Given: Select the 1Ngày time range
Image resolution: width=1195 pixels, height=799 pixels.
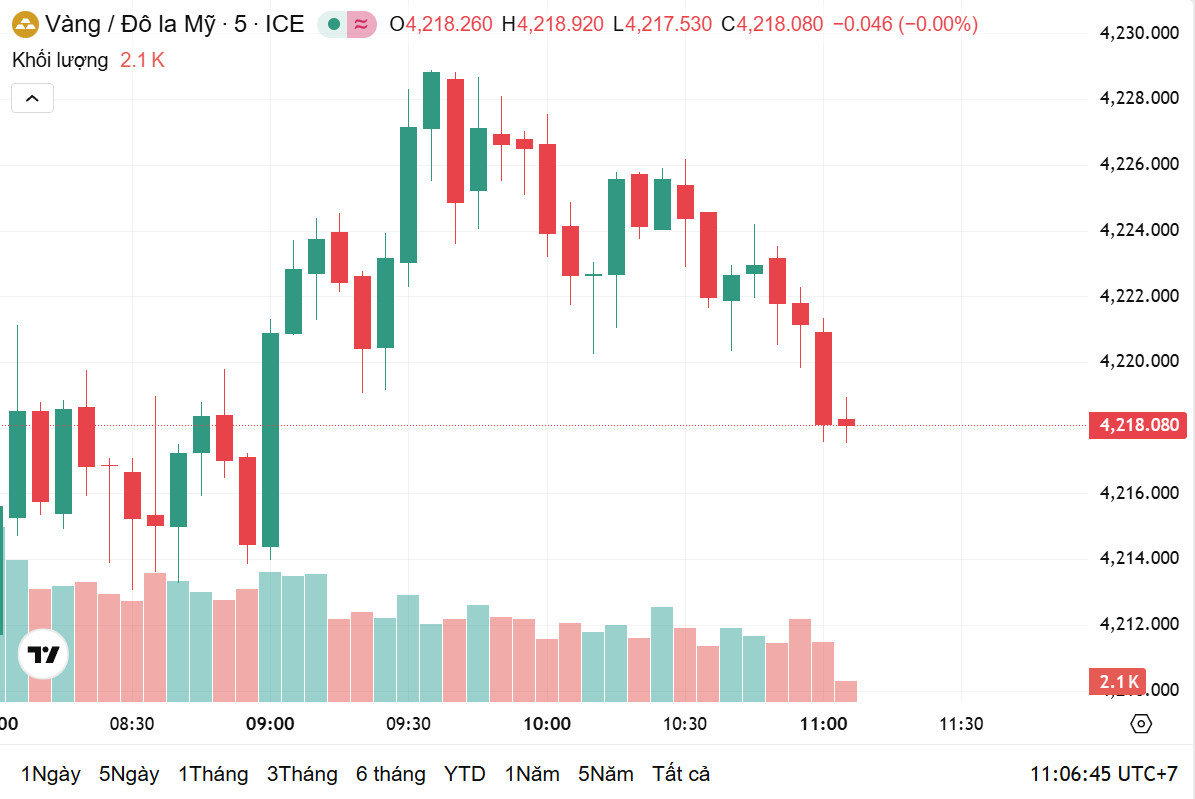Looking at the screenshot, I should point(50,774).
